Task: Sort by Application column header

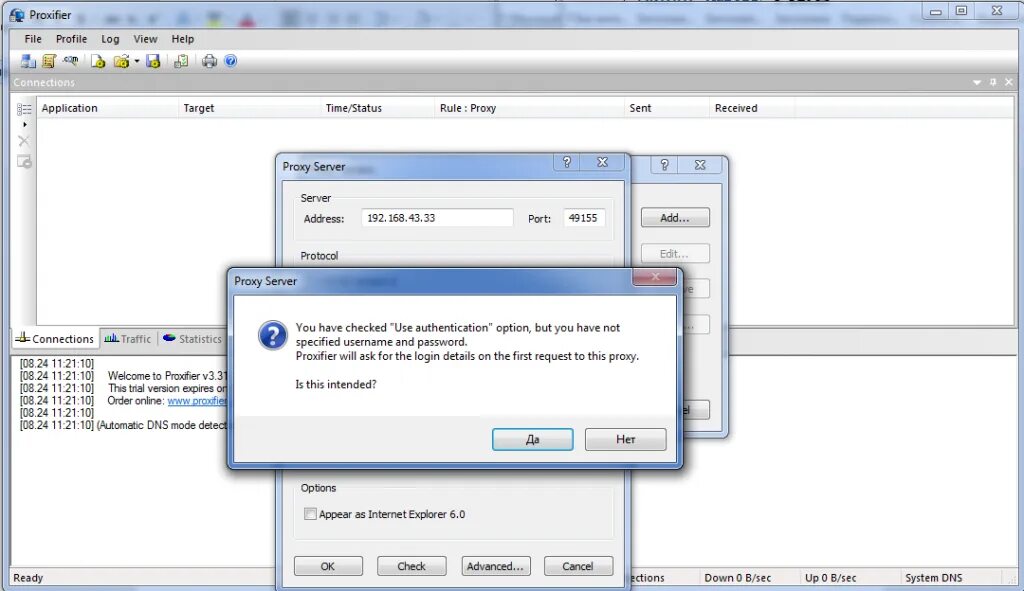Action: point(107,108)
